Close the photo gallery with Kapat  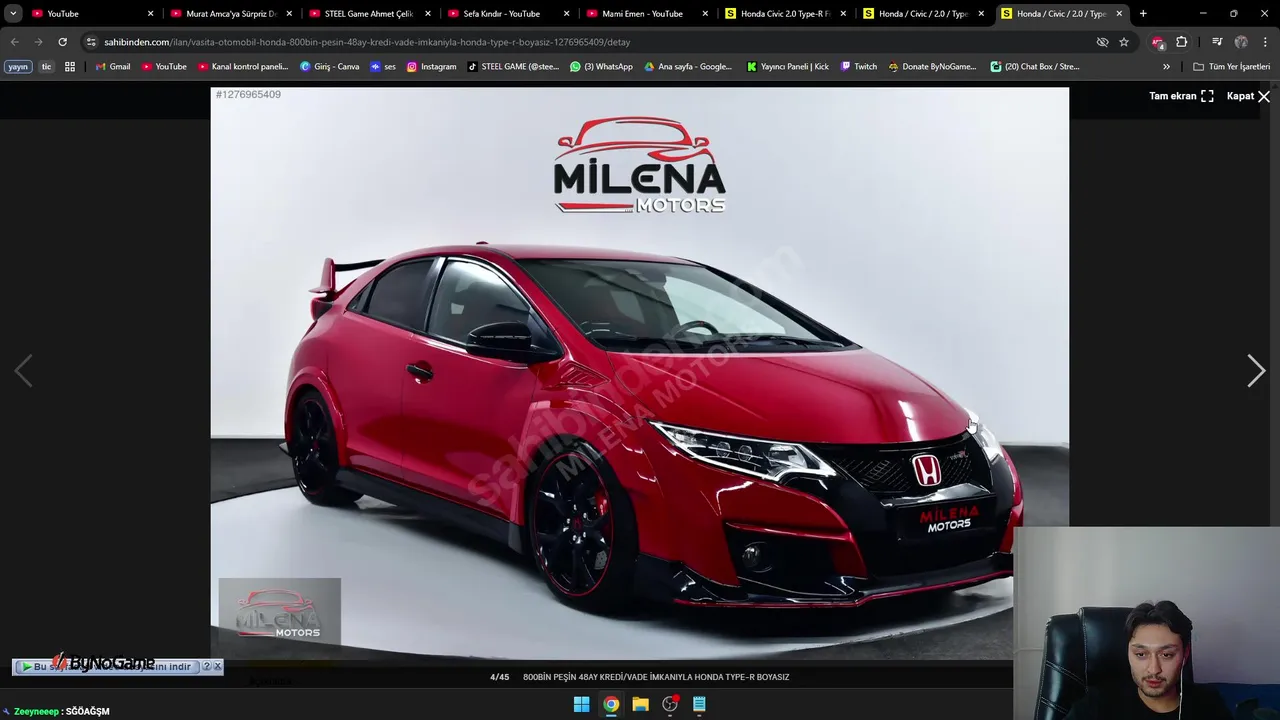(1249, 96)
